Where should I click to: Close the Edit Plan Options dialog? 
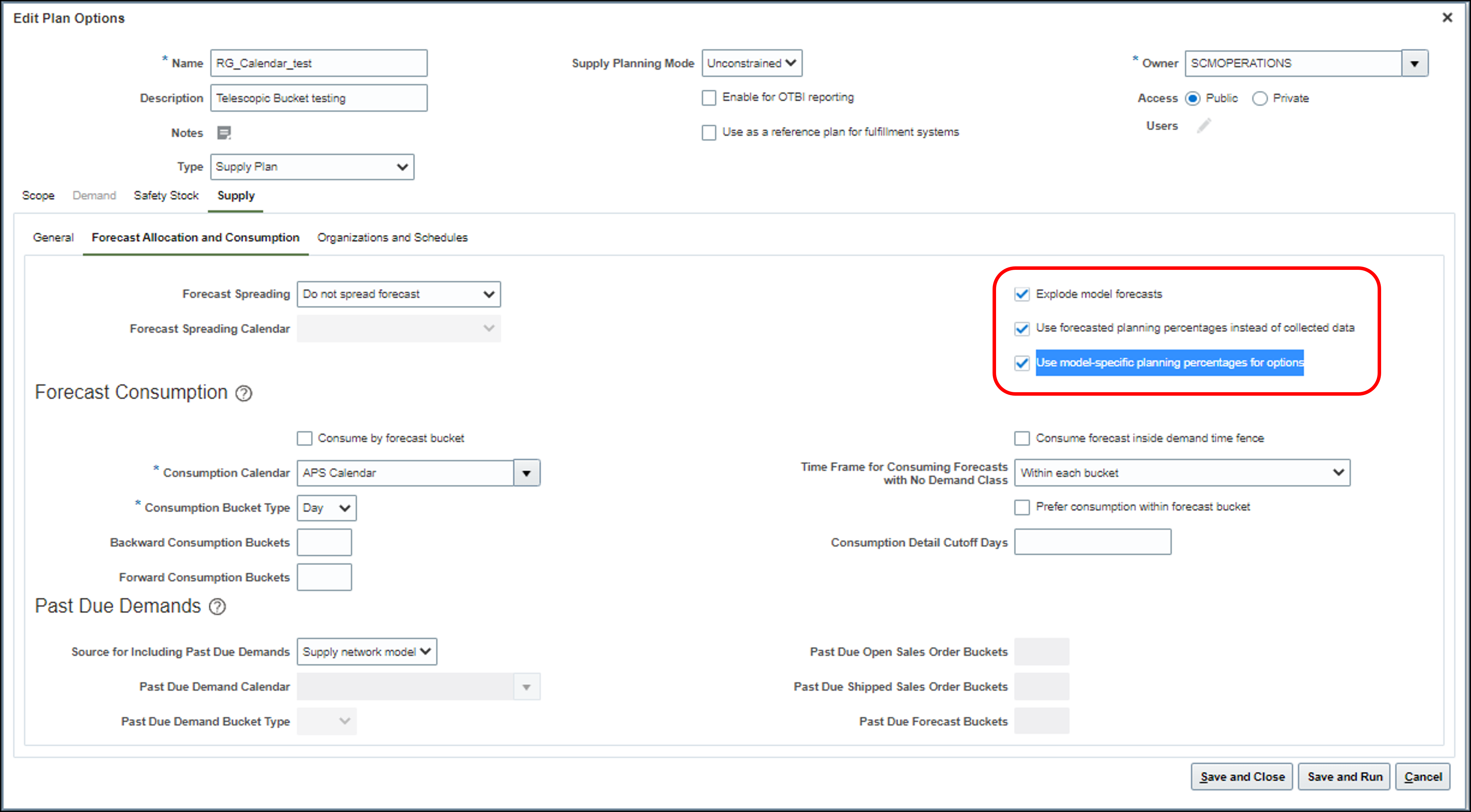pos(1447,18)
